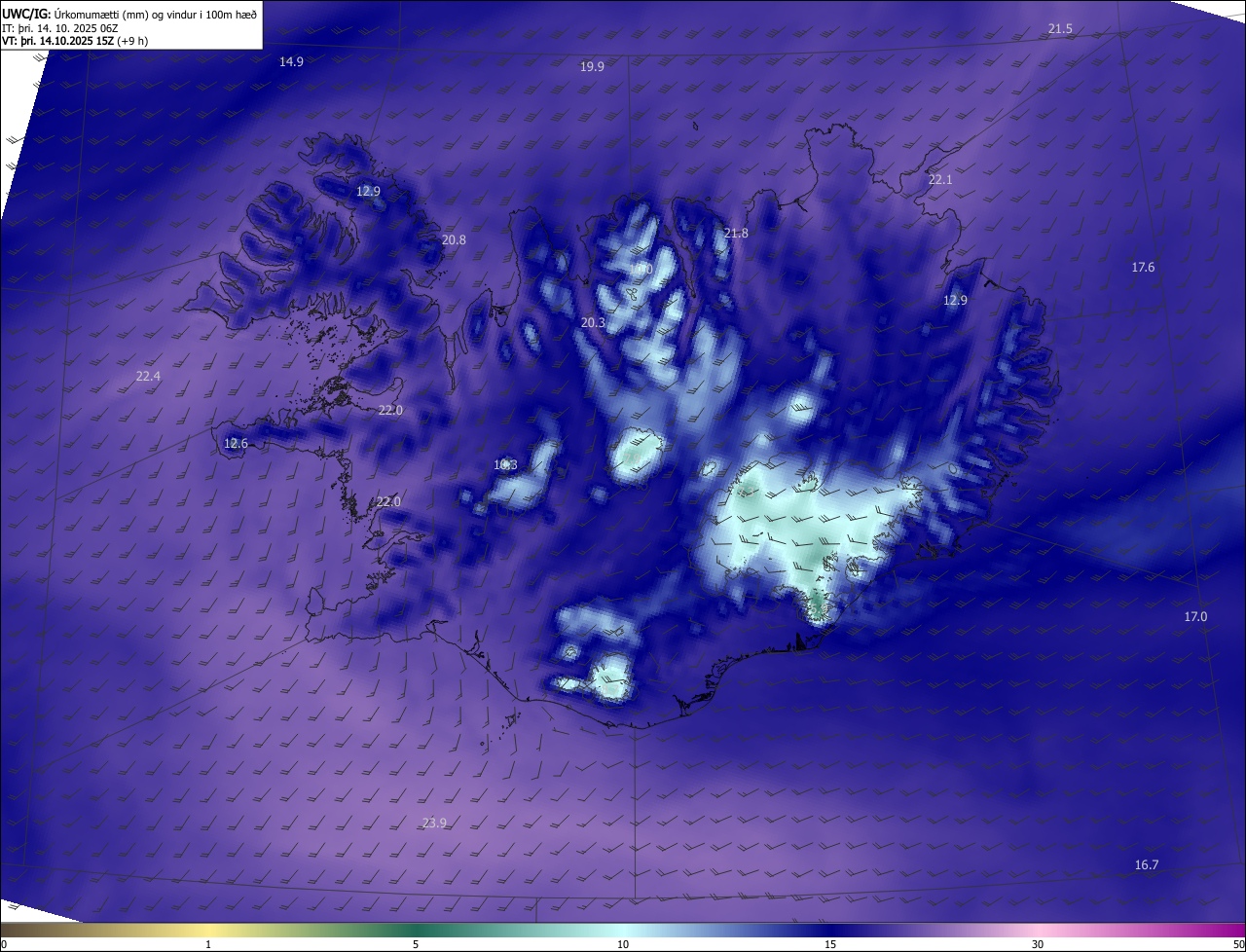Click the 21.8 wind value label
This screenshot has height=952, width=1246.
(x=737, y=233)
